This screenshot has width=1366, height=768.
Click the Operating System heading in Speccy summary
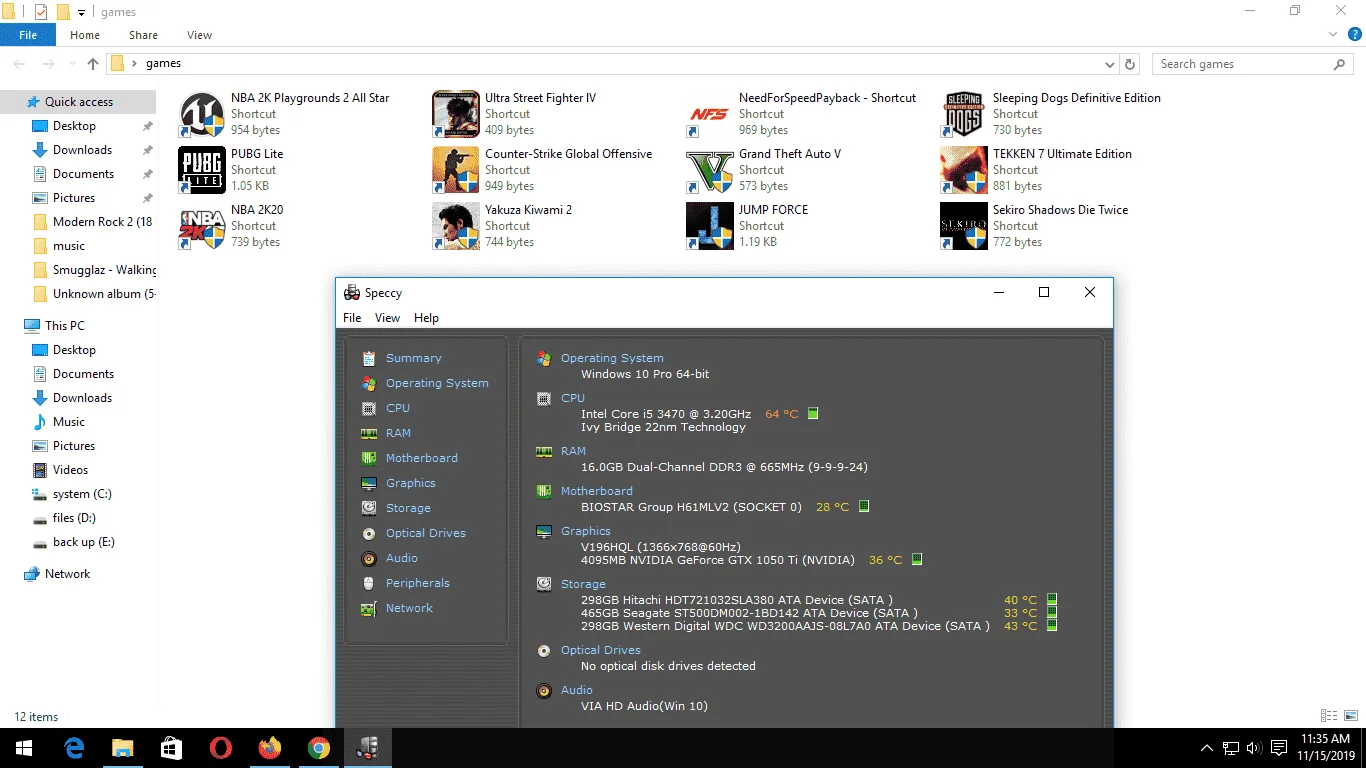[x=612, y=358]
